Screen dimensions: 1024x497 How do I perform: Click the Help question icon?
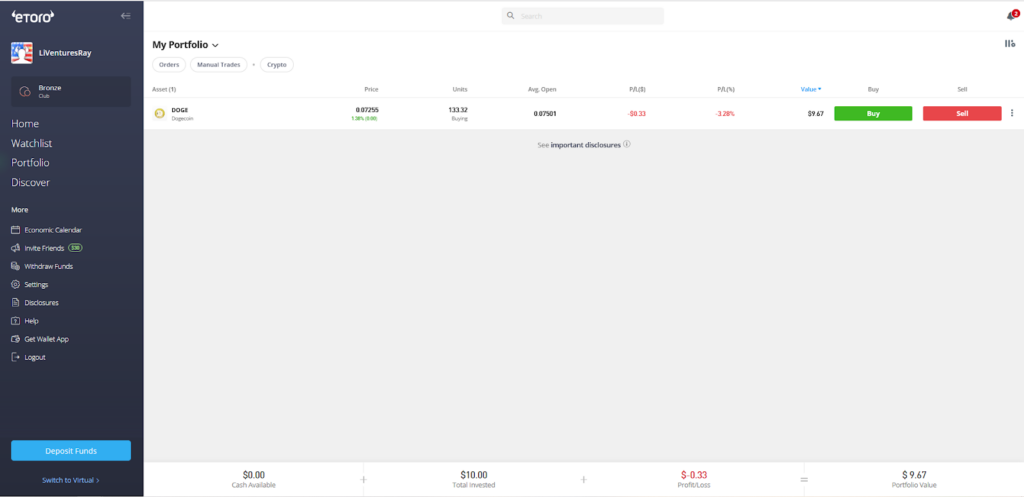[x=16, y=321]
